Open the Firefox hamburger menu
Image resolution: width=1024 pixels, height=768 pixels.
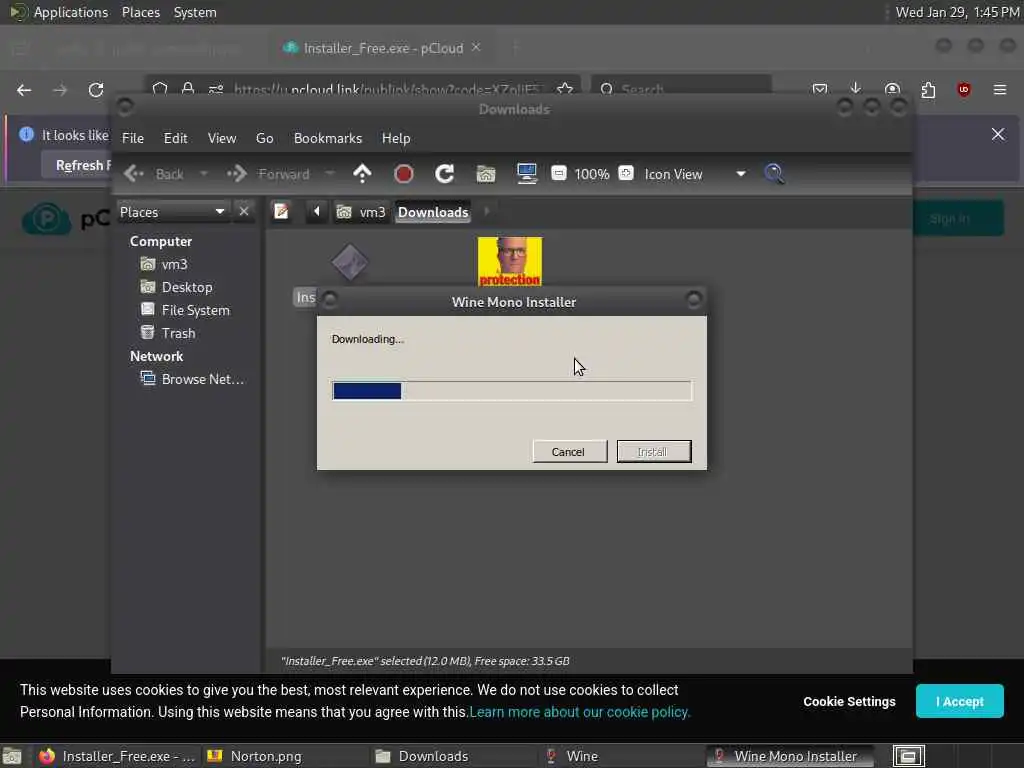[x=1000, y=89]
